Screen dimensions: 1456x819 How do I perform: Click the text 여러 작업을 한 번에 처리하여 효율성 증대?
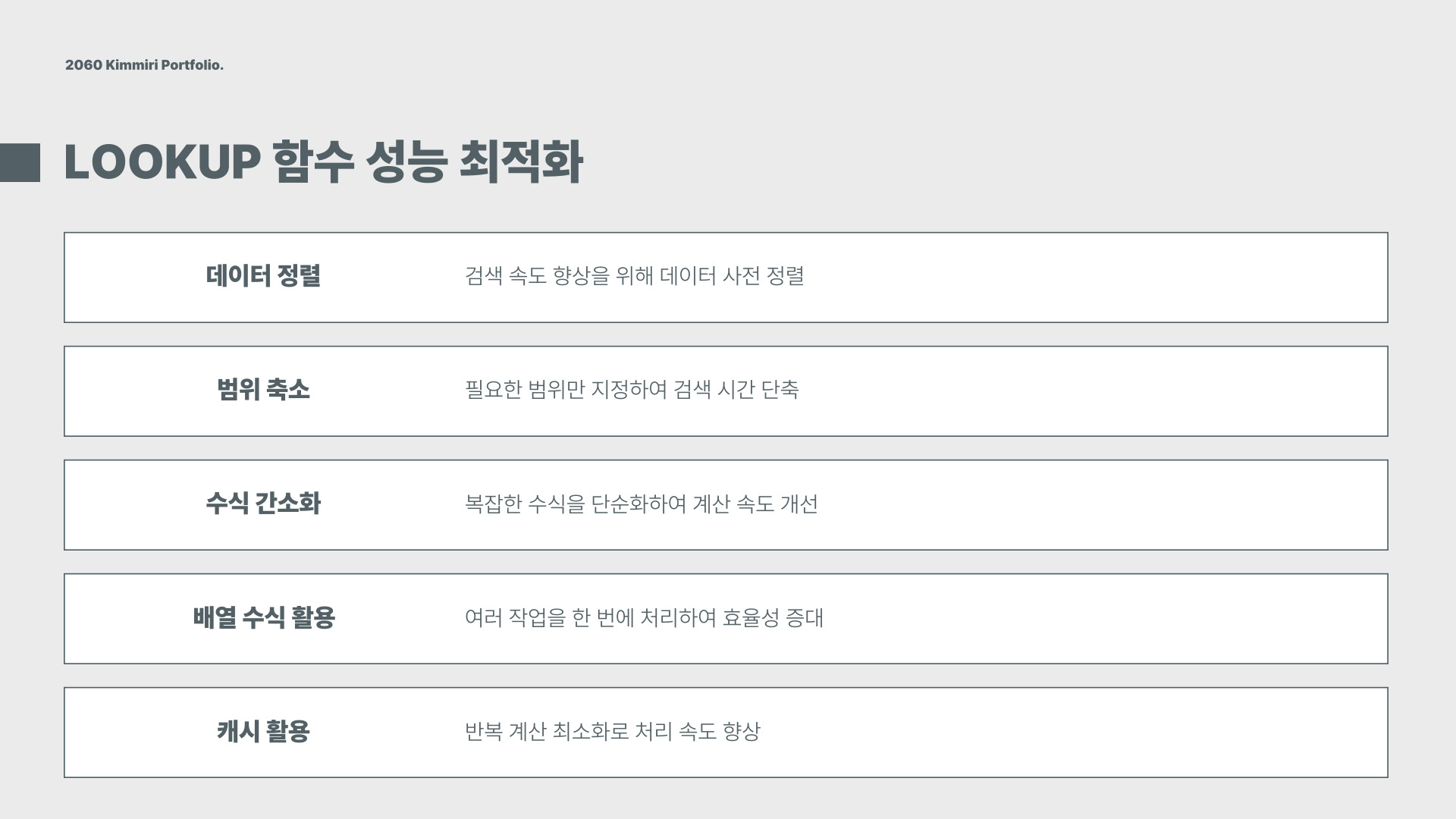pos(644,617)
